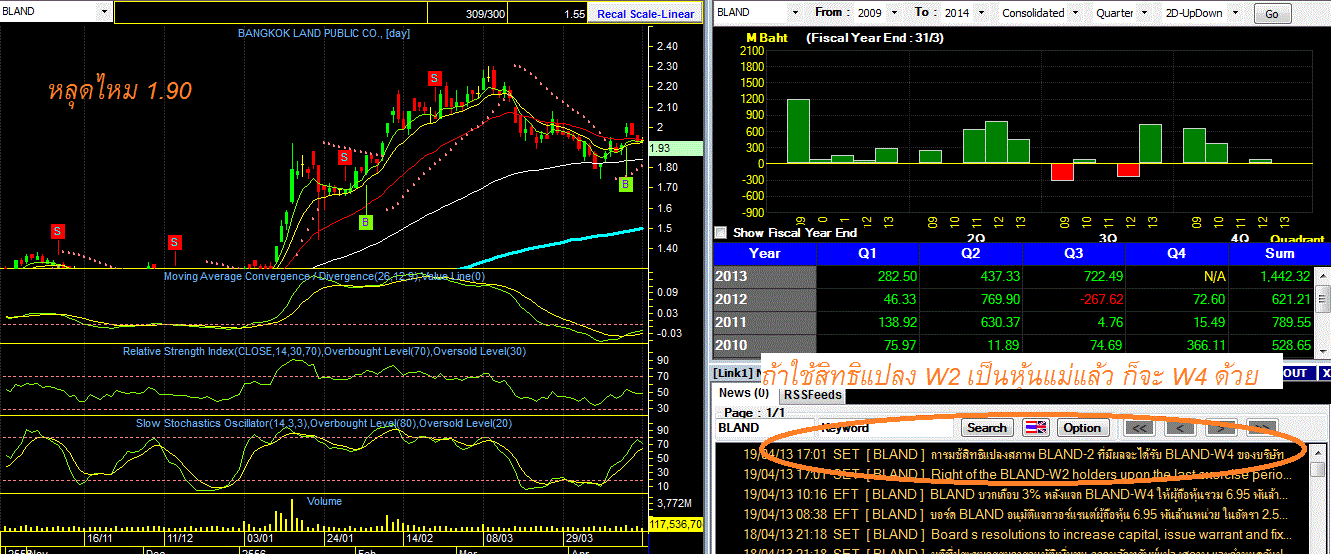The width and height of the screenshot is (1331, 554).
Task: Open the BLAND symbol dropdown in the earnings panel
Action: (795, 13)
